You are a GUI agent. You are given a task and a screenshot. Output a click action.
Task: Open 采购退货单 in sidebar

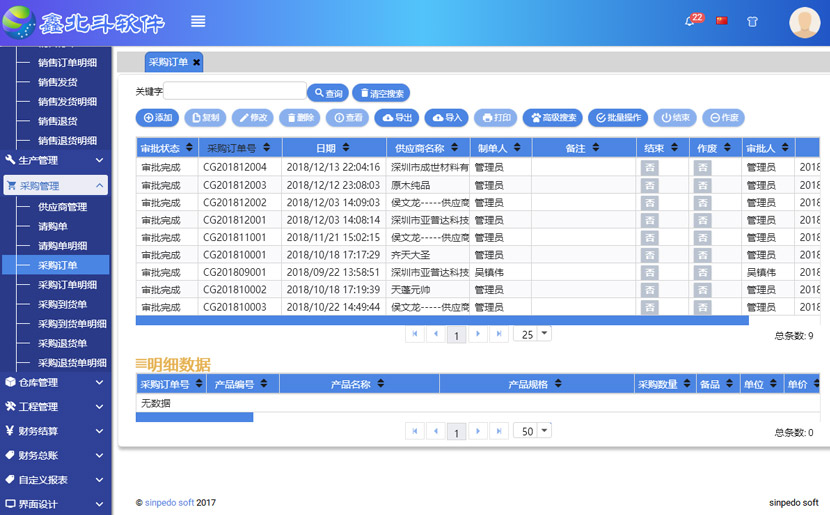click(62, 344)
